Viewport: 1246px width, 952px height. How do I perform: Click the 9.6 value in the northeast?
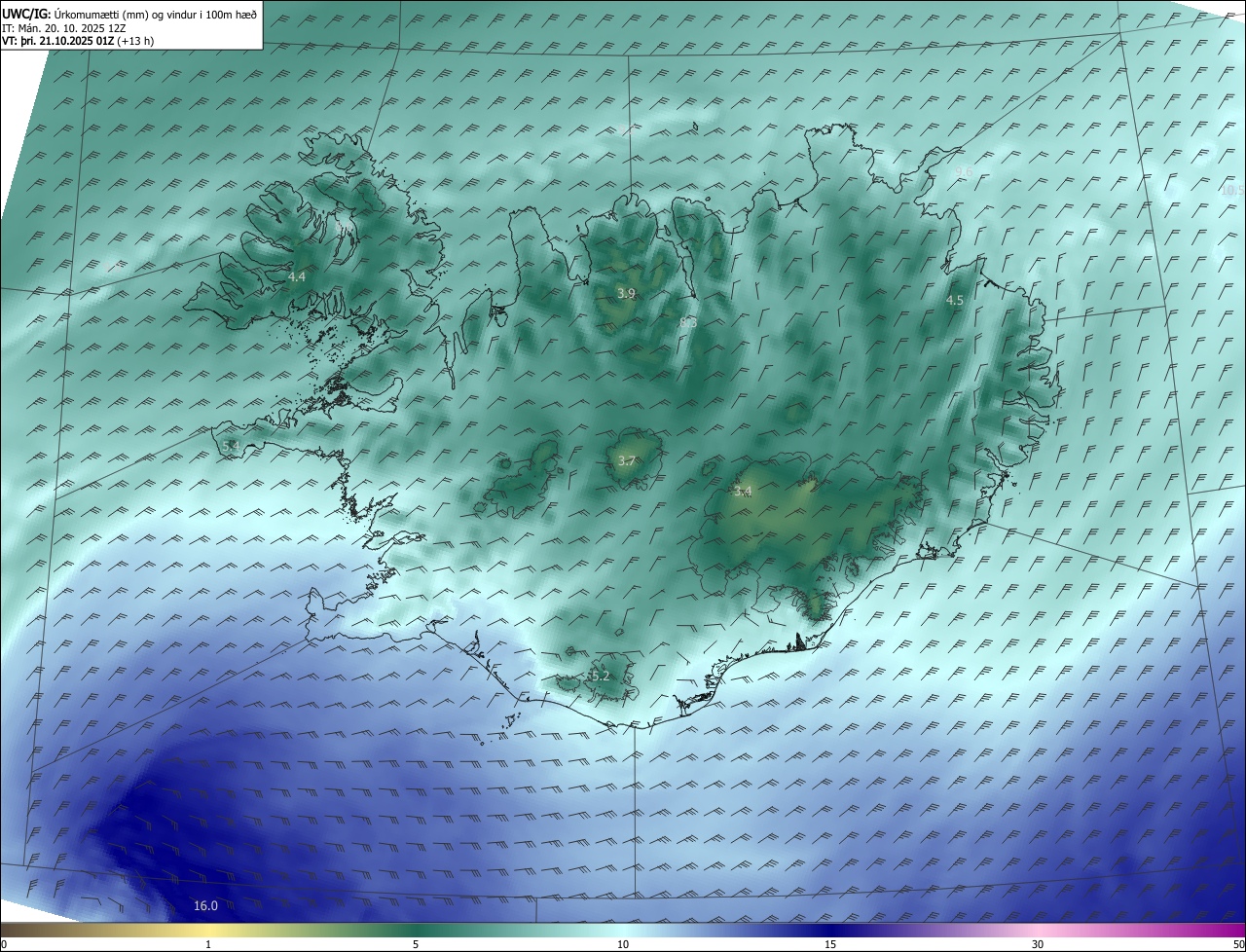click(964, 172)
